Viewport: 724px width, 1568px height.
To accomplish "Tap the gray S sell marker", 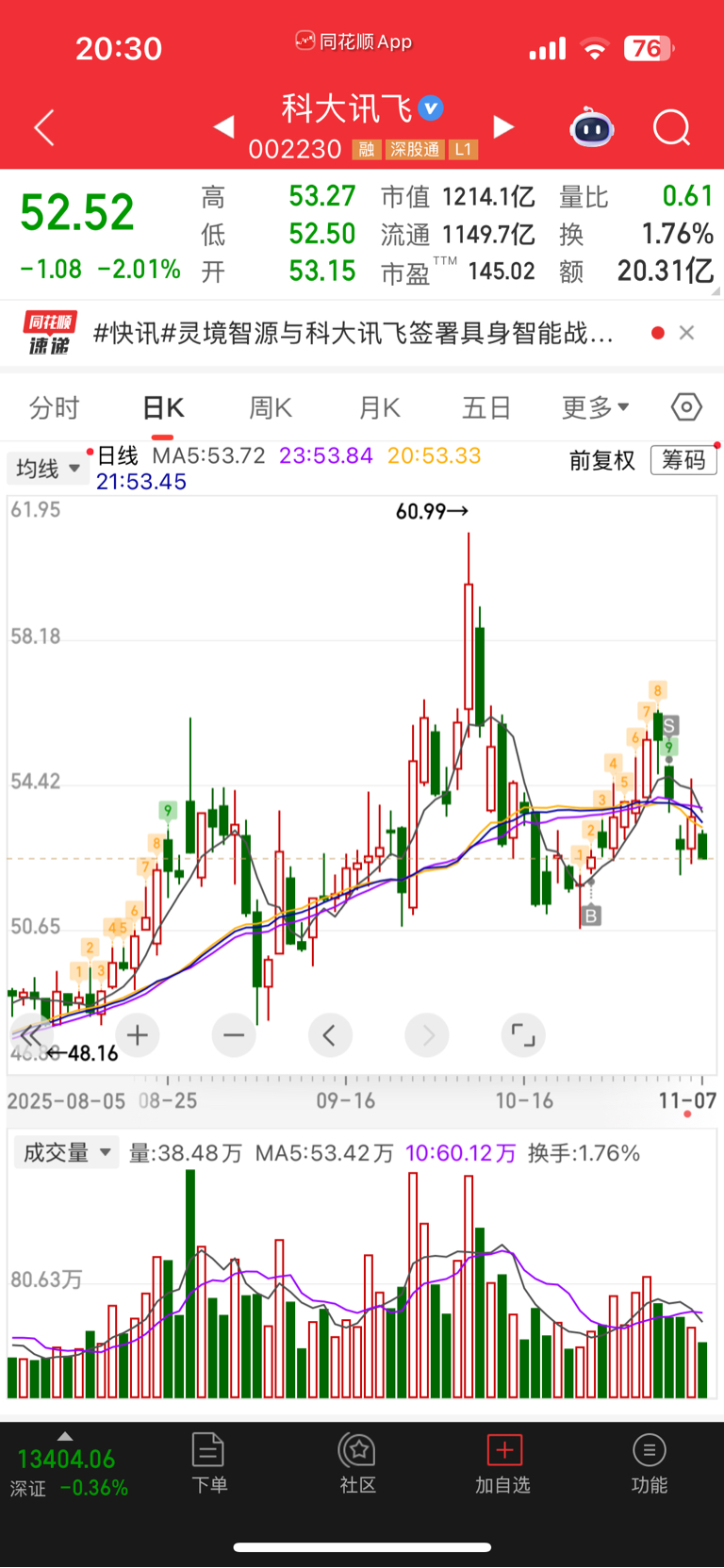I will click(x=669, y=725).
